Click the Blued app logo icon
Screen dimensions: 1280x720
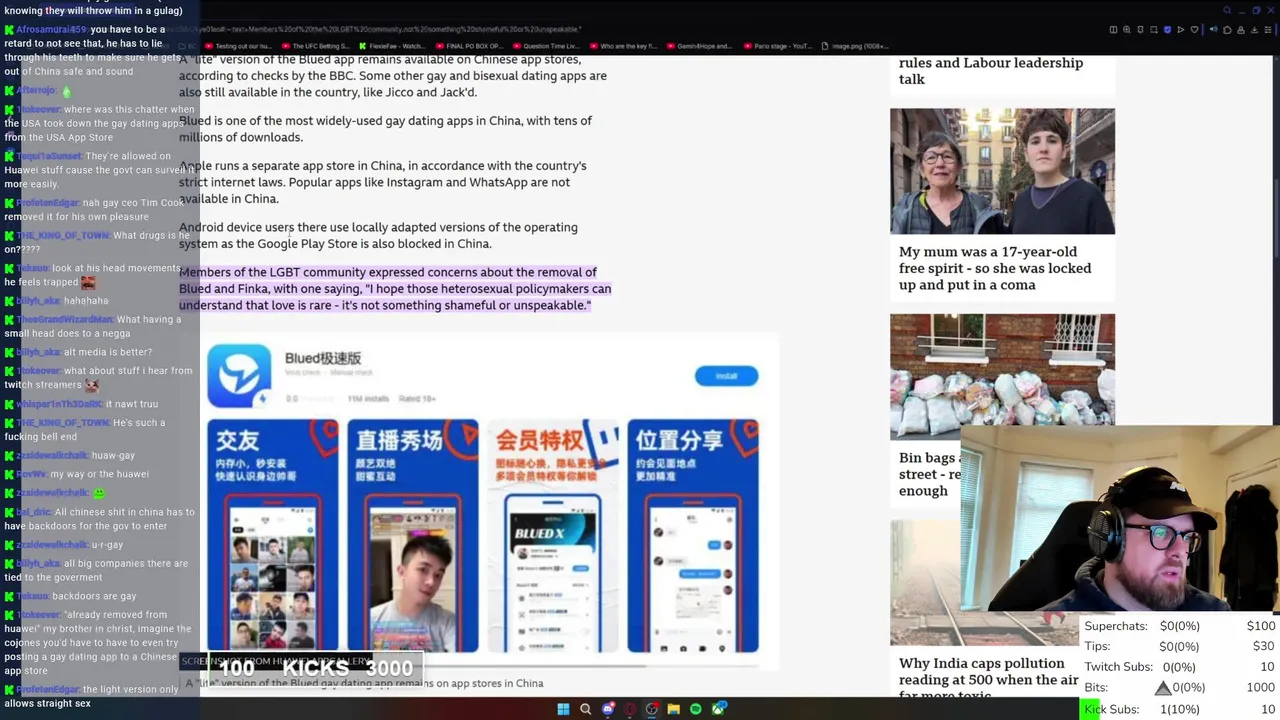click(x=239, y=376)
